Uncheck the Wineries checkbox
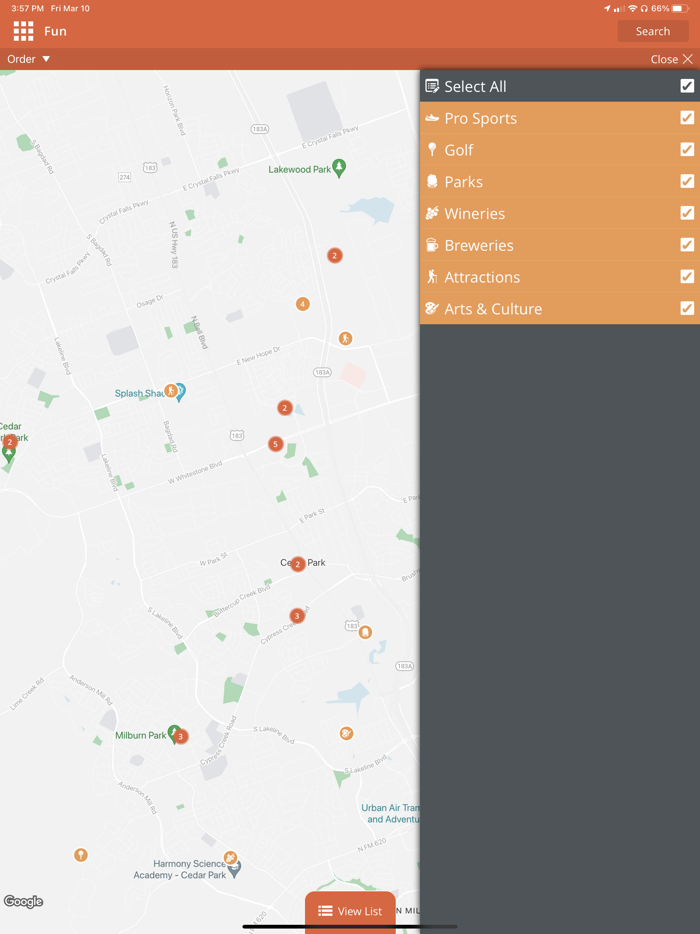Screen dimensions: 700x934 (687, 213)
